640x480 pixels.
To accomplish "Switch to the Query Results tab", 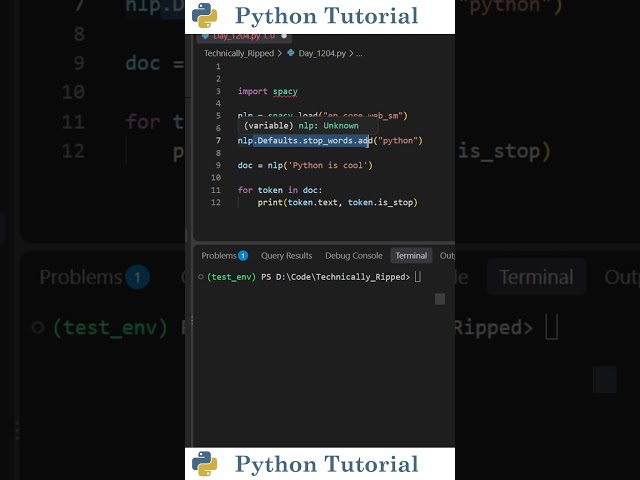I will tap(286, 256).
